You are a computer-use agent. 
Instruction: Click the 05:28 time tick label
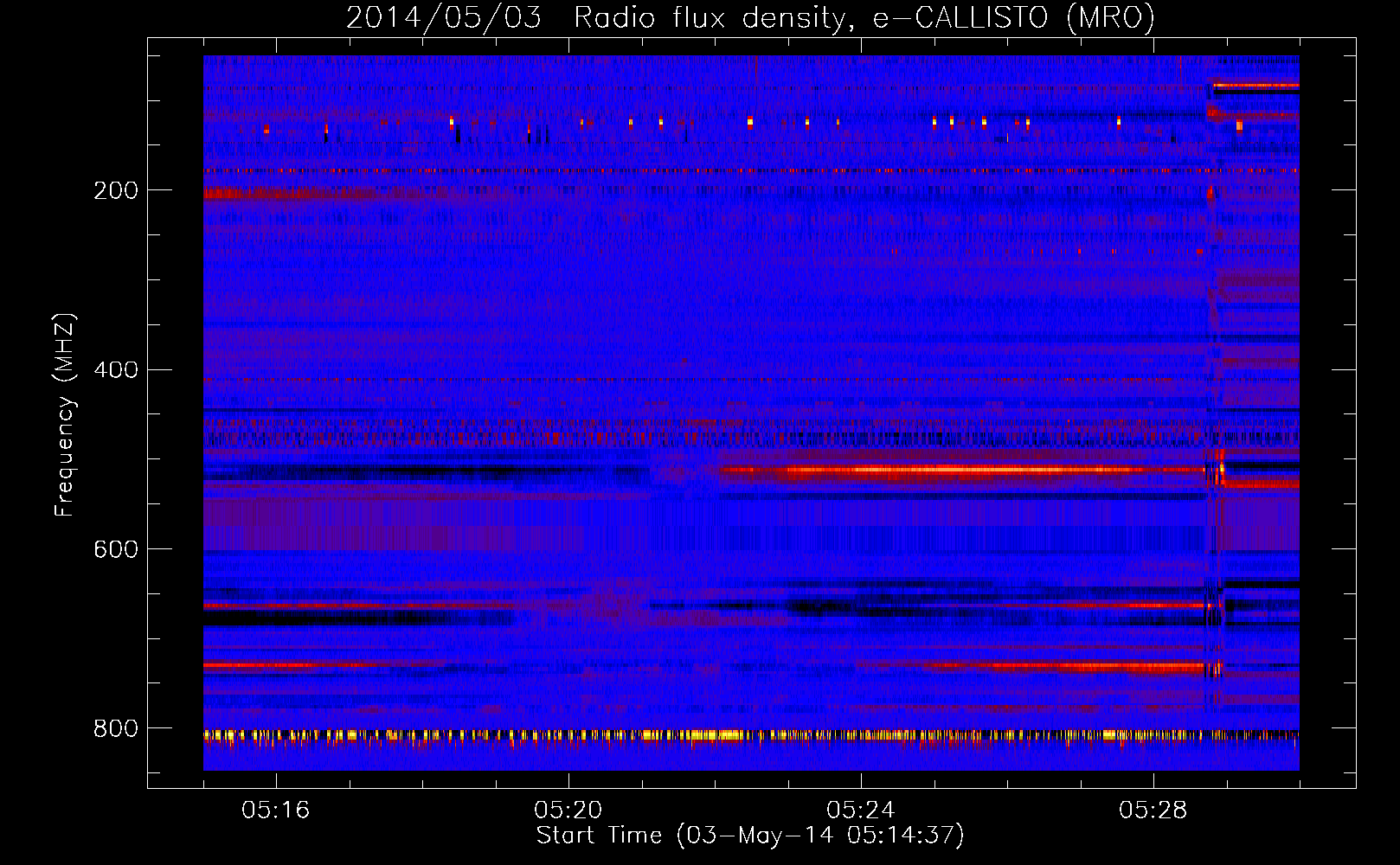coord(1153,810)
